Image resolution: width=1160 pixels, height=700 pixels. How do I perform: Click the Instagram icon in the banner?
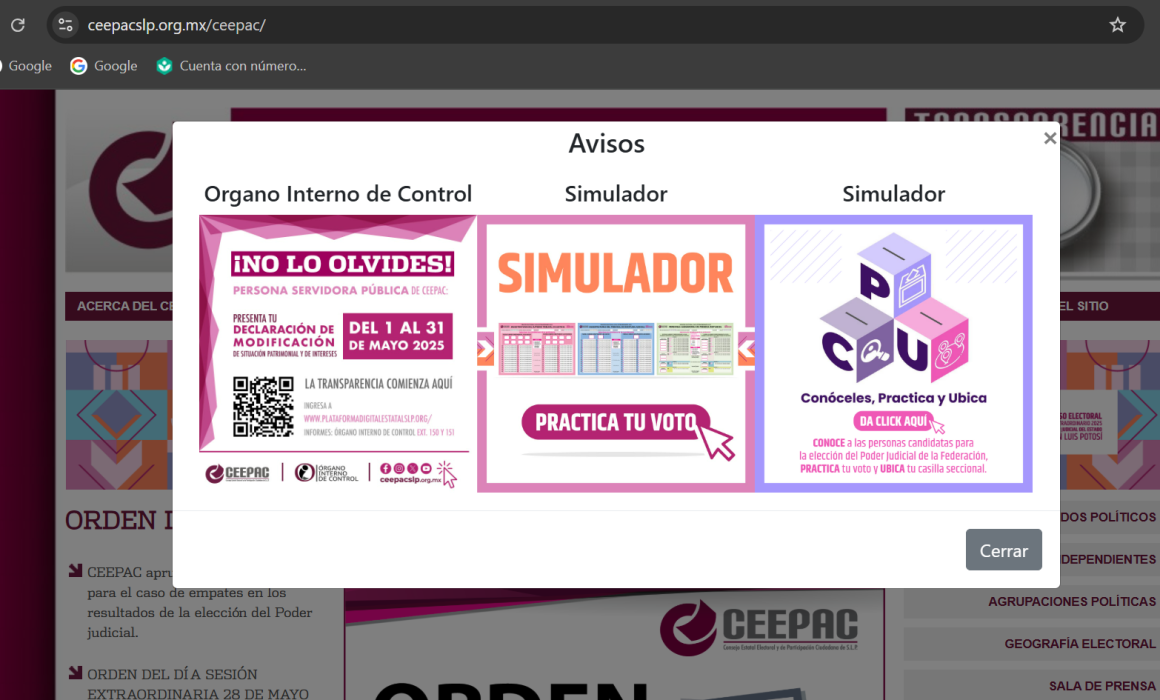(x=399, y=468)
